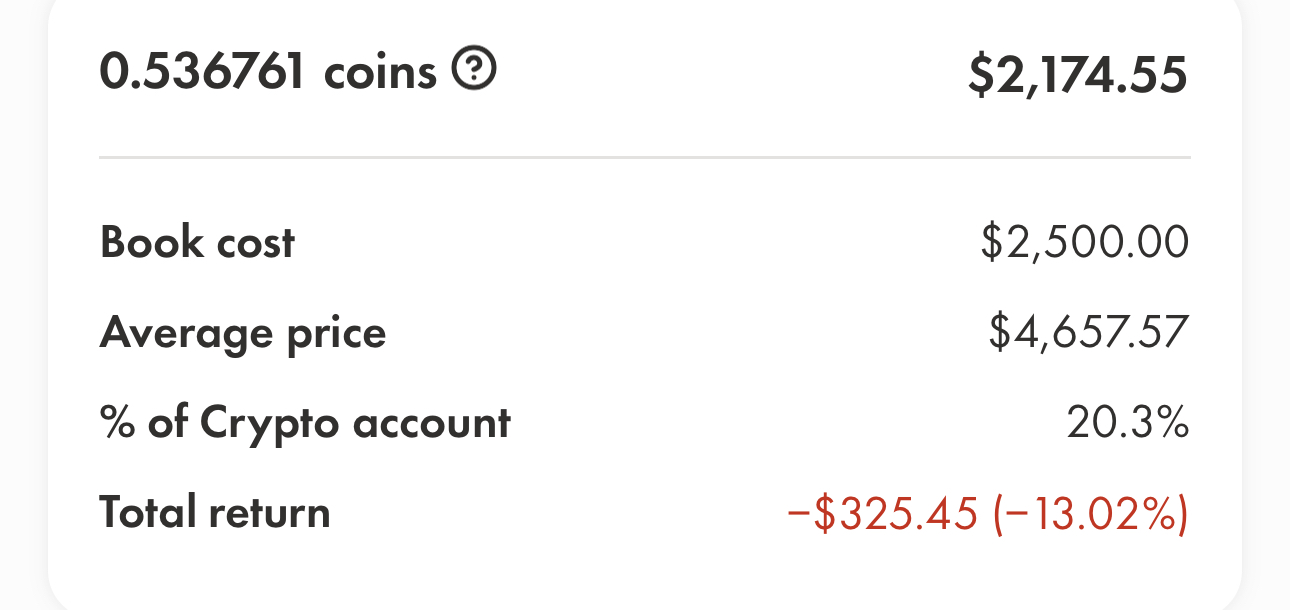Click the divider line under the coin amount
Viewport: 1290px width, 610px height.
pyautogui.click(x=645, y=157)
